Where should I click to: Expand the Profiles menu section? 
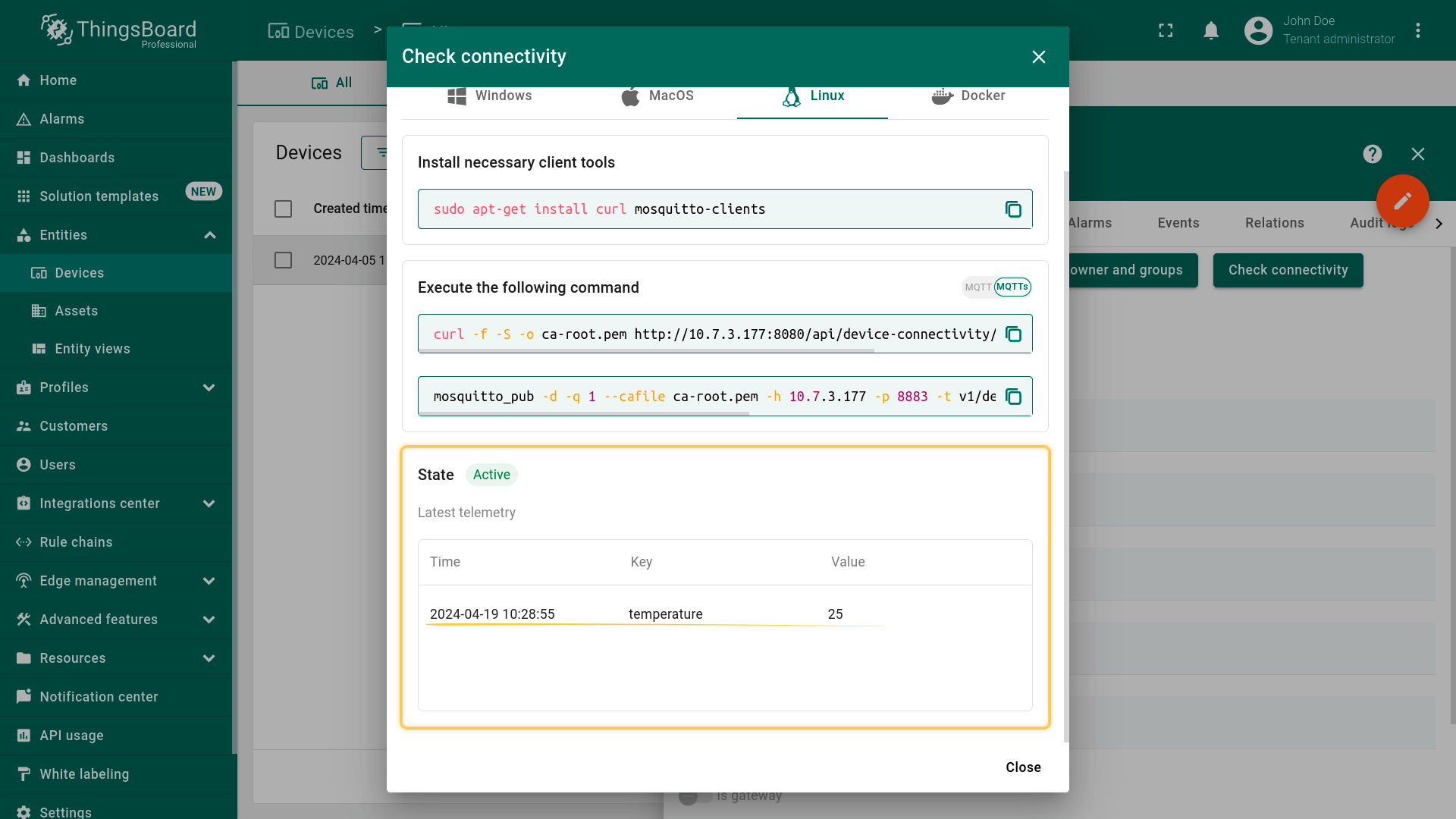209,388
